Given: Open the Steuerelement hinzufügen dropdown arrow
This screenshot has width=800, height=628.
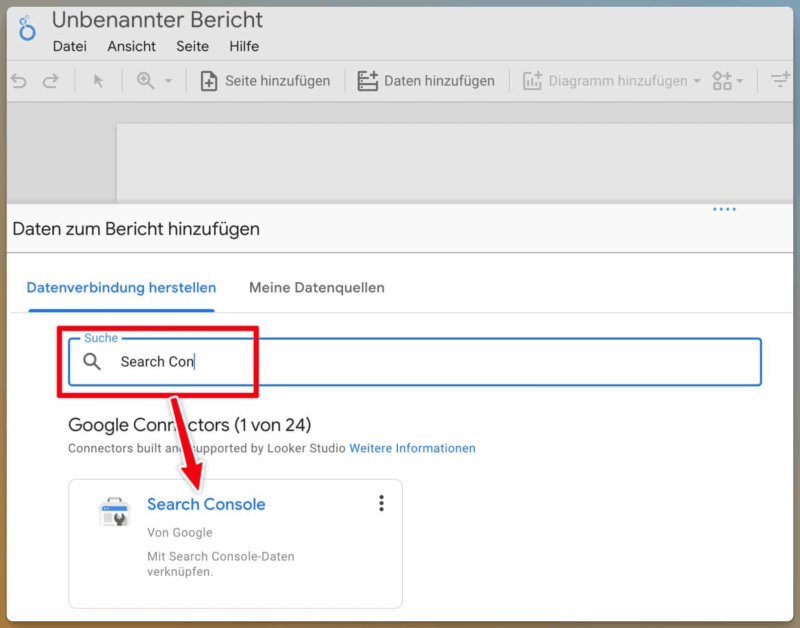Looking at the screenshot, I should tap(740, 81).
